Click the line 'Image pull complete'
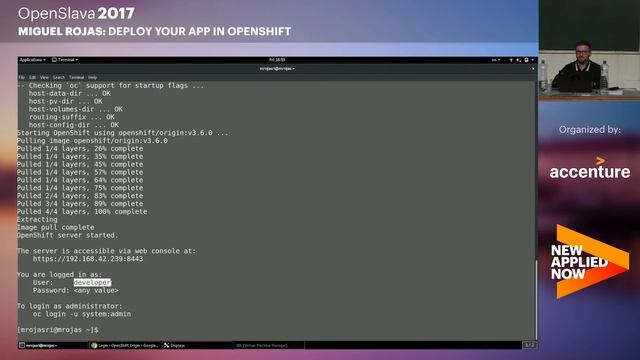The width and height of the screenshot is (640, 360). 56,227
